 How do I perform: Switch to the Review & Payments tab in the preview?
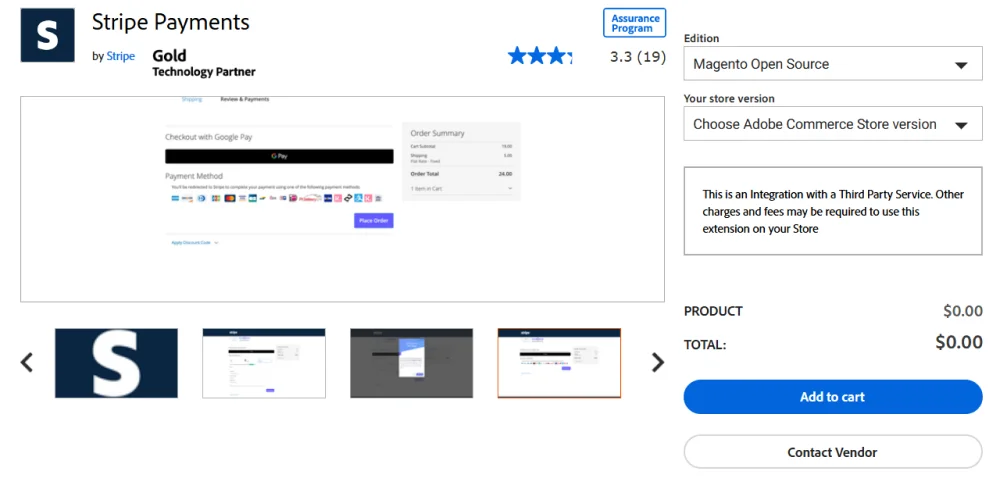point(245,100)
